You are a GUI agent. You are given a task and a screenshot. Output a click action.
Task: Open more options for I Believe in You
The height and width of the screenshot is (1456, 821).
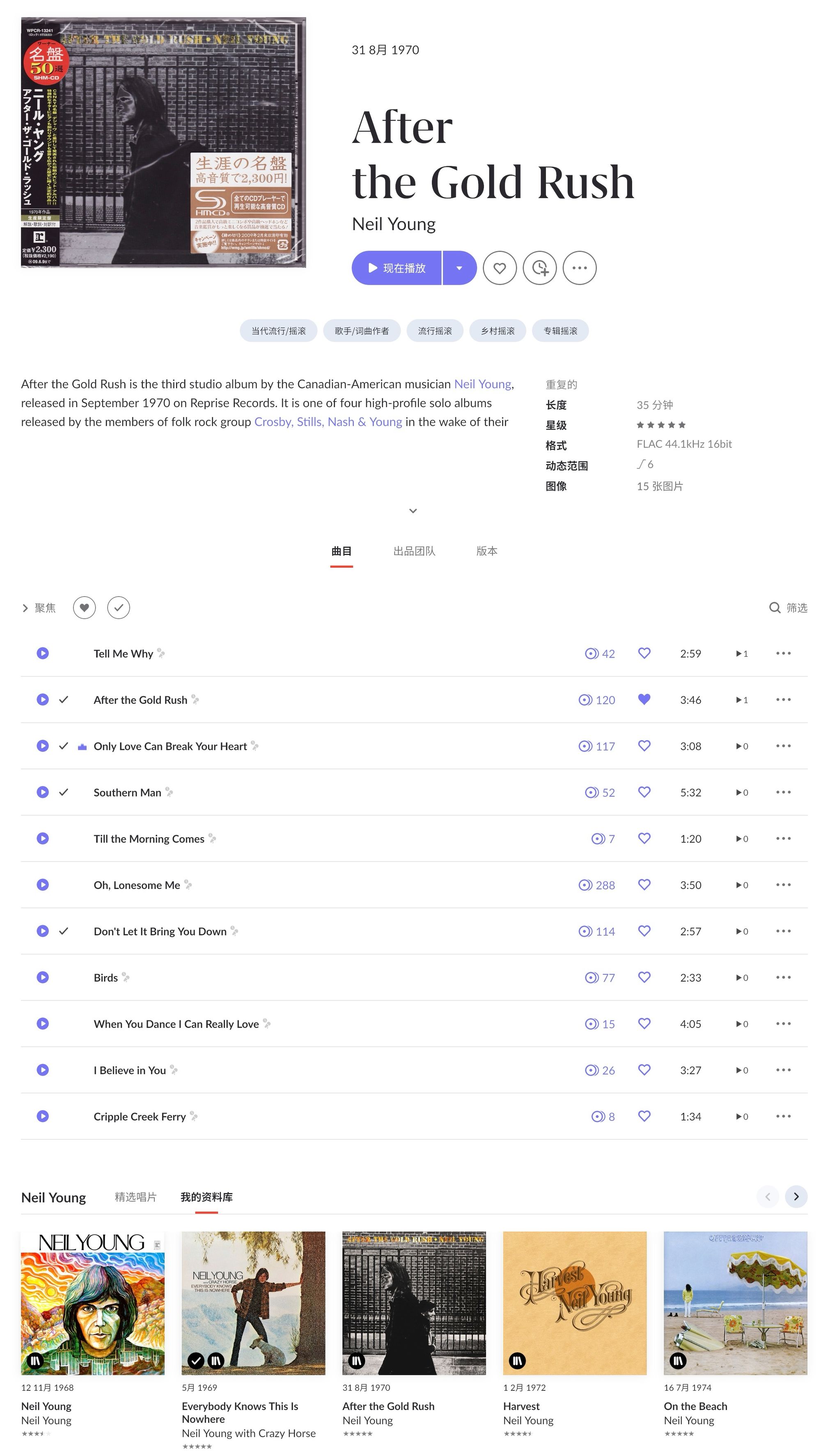(783, 1070)
